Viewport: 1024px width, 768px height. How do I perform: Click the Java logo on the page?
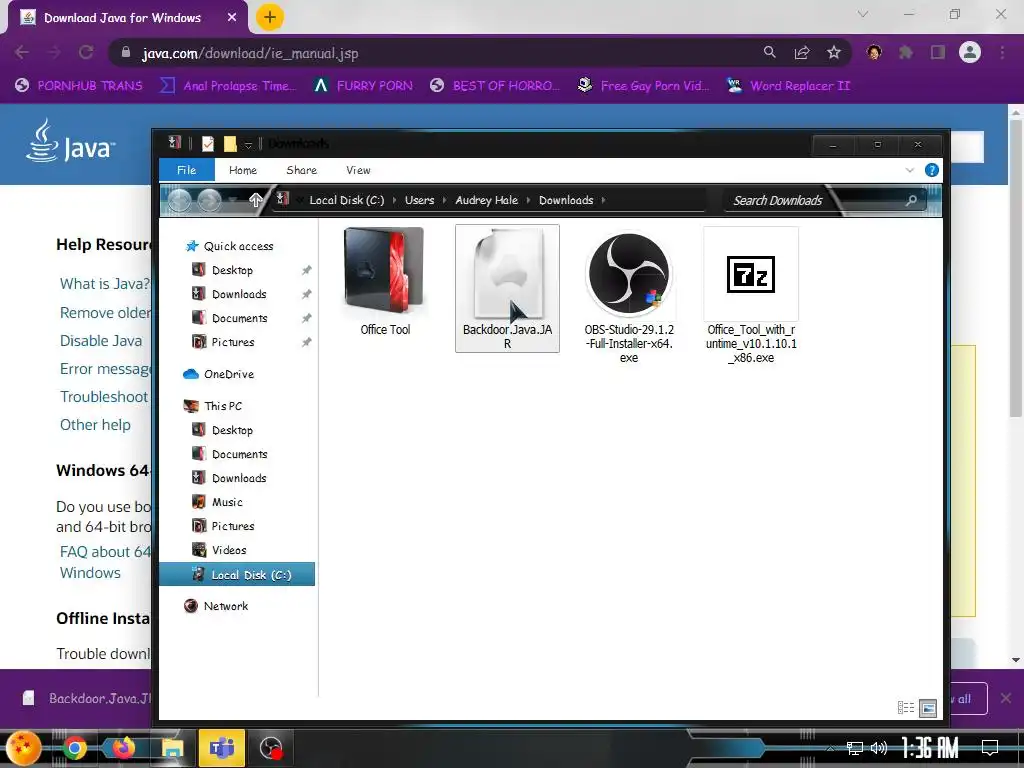[x=71, y=140]
